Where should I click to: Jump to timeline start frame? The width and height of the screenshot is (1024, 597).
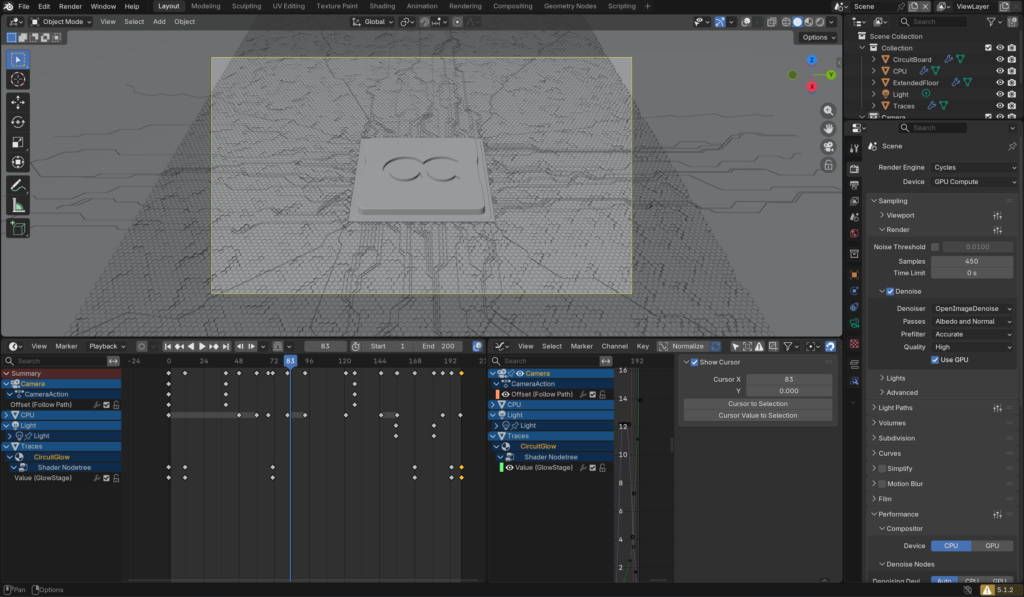click(x=167, y=346)
